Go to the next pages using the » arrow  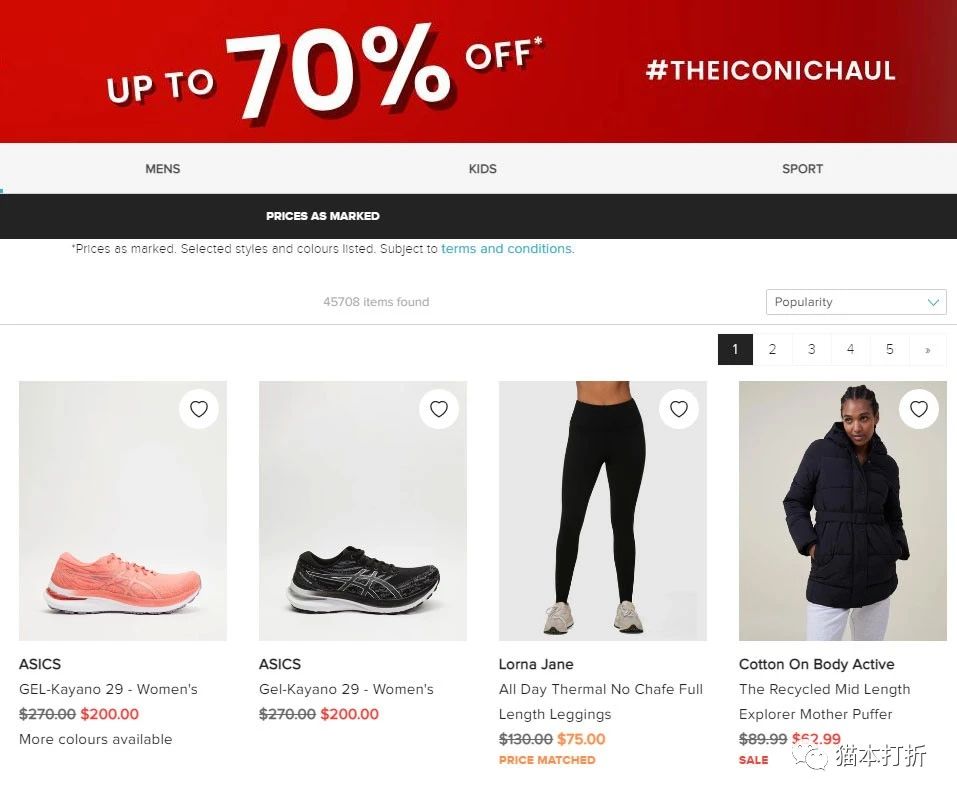pos(928,350)
